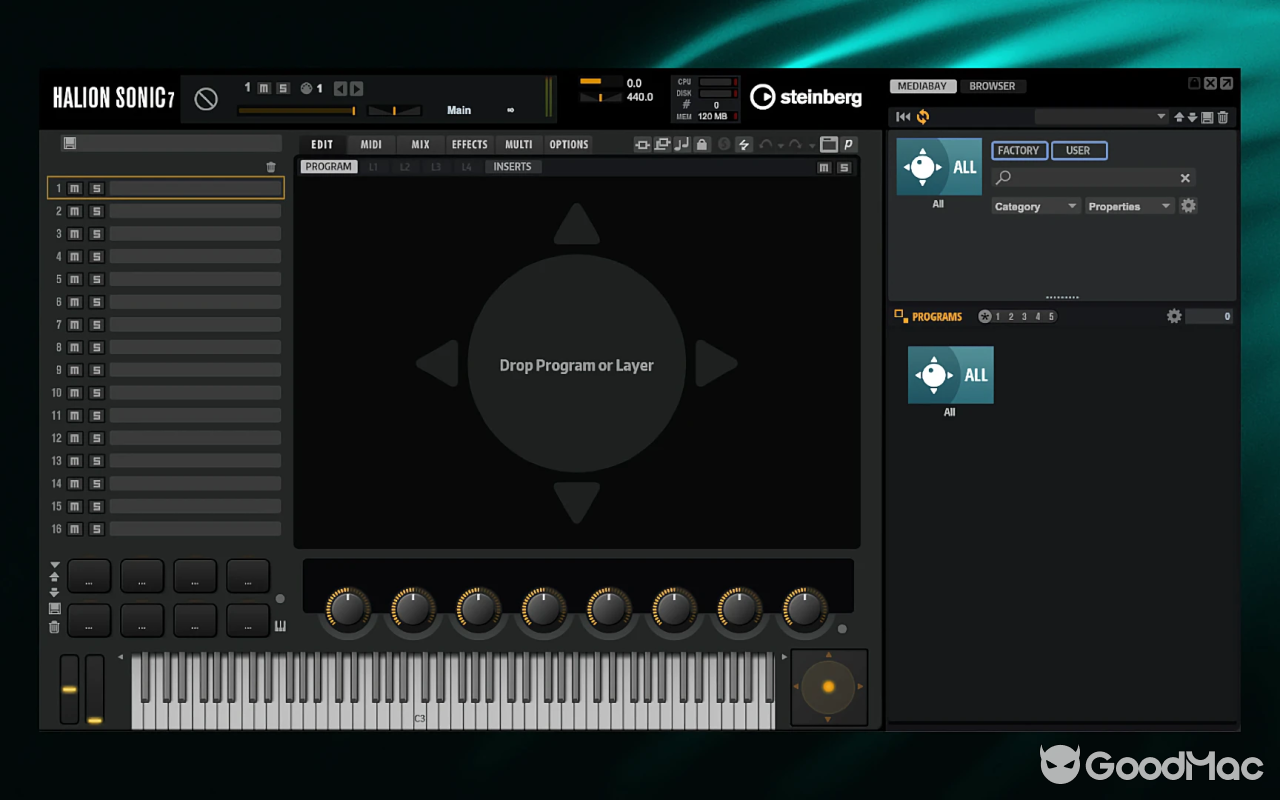Enable the lightning MIDI activity toggle
This screenshot has height=800, width=1280.
tap(744, 144)
